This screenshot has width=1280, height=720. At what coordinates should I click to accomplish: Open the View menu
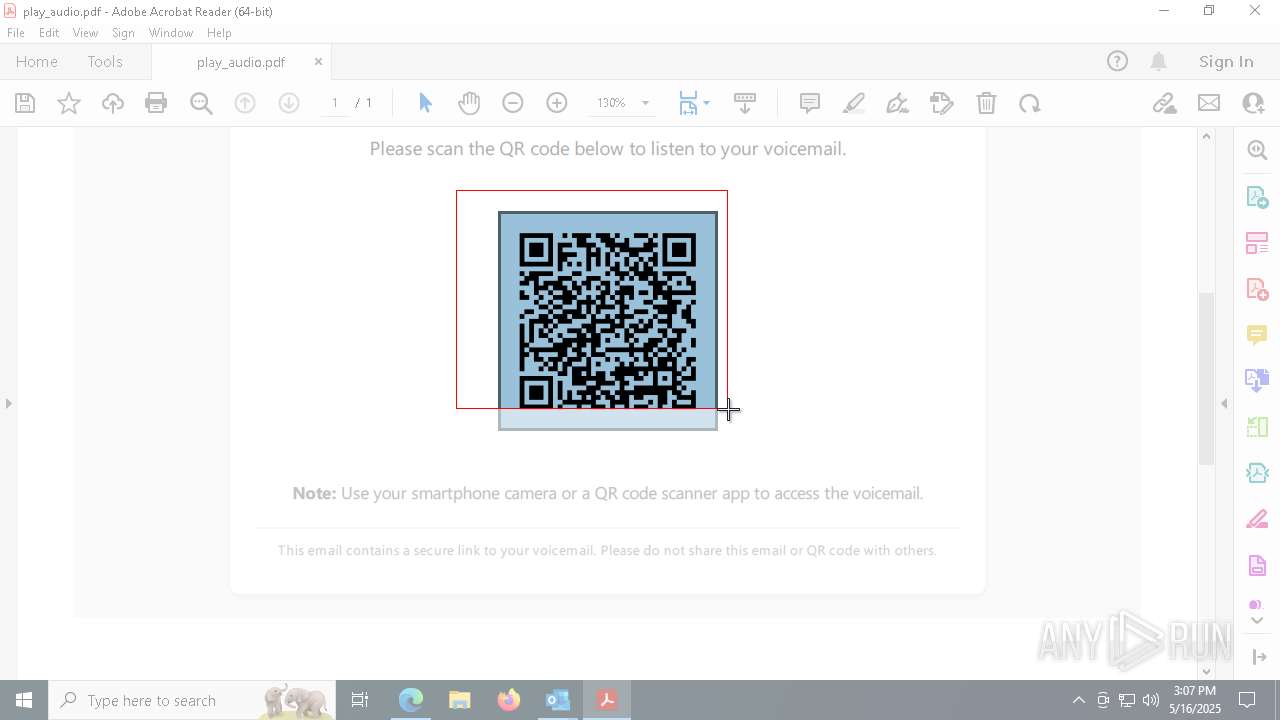85,33
